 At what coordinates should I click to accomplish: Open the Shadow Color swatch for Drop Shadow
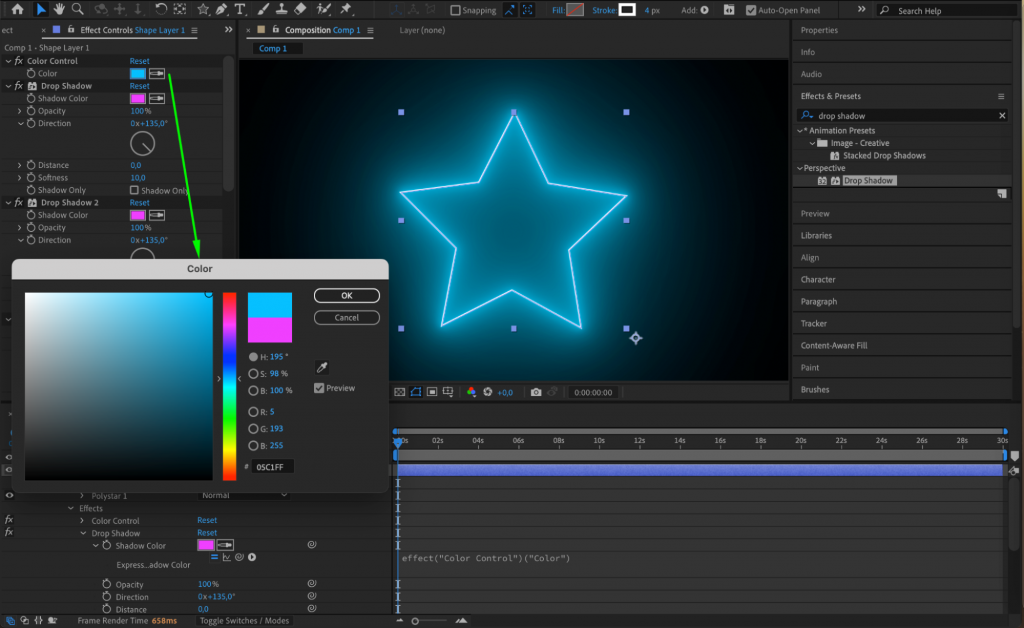[x=138, y=98]
